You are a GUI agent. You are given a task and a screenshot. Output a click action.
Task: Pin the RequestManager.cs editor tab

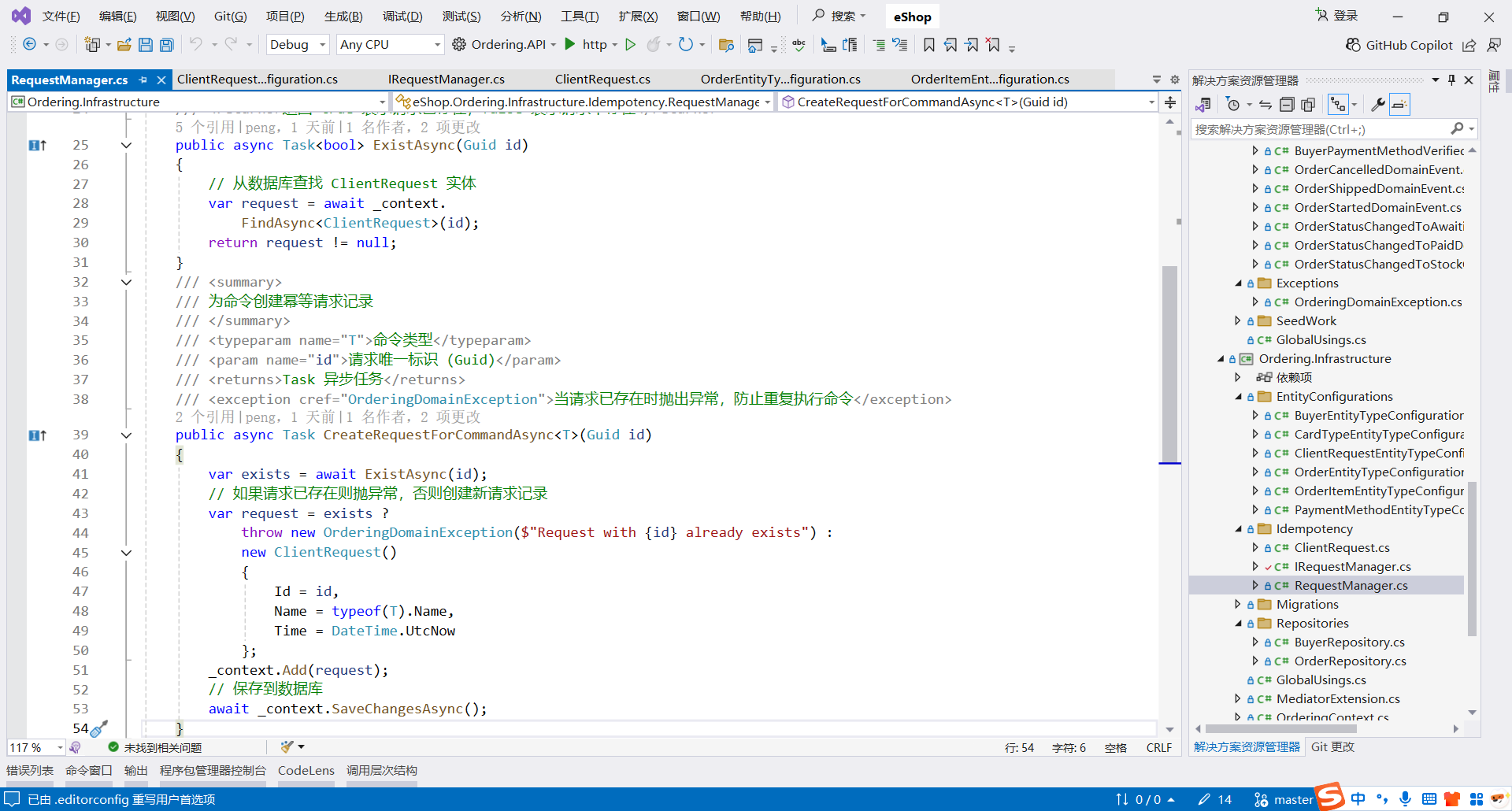[x=143, y=80]
